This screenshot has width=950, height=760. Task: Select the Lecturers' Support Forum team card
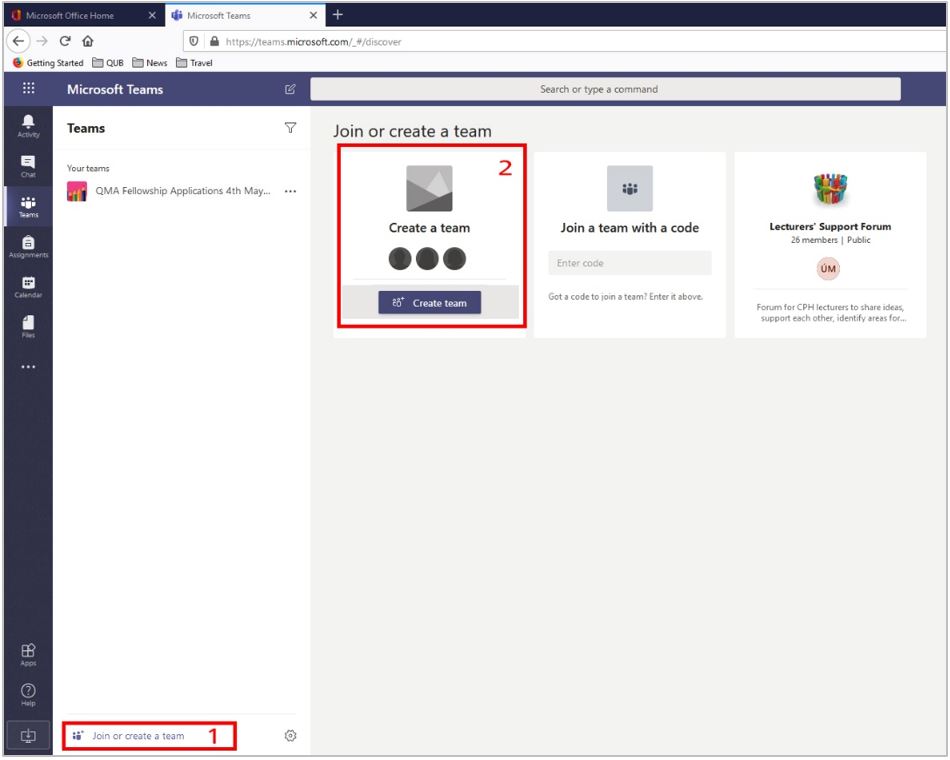click(x=829, y=245)
